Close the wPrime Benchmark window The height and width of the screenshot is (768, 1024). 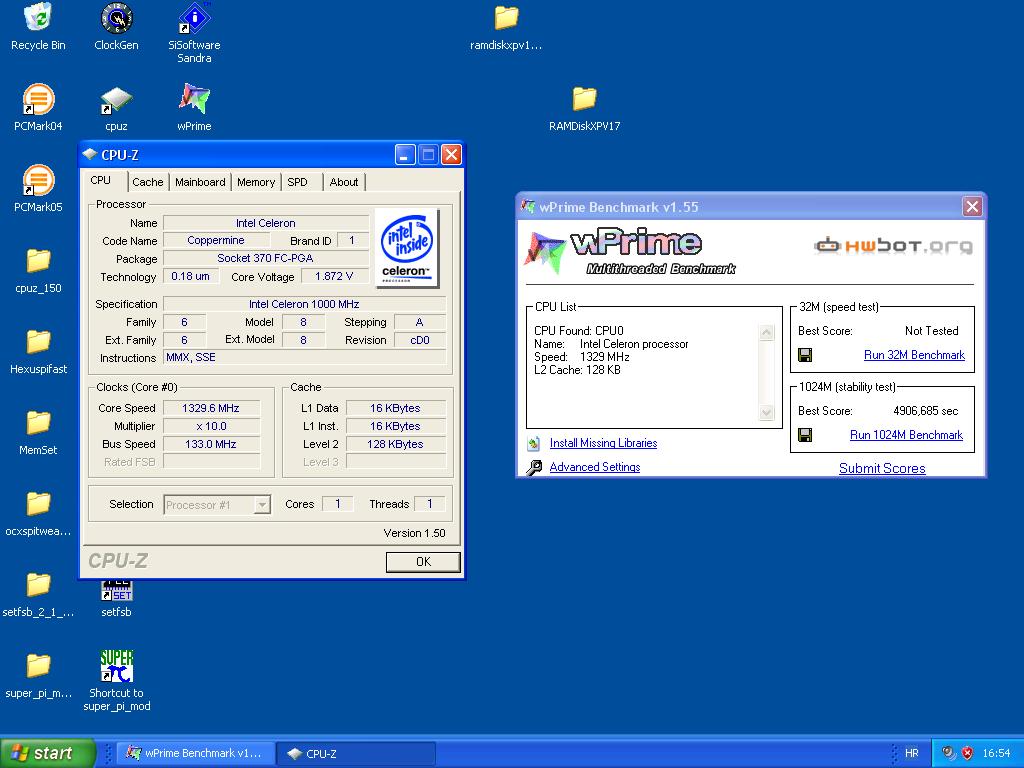click(972, 207)
